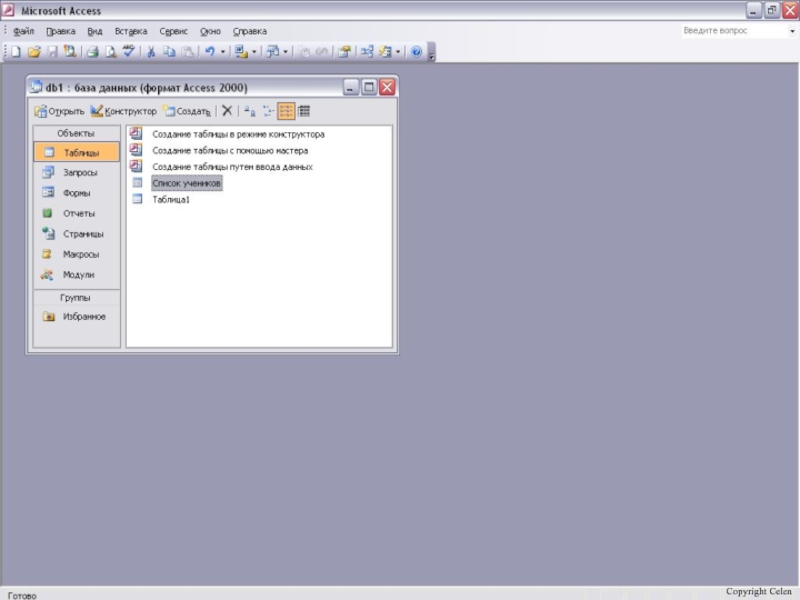Screen dimensions: 800x600
Task: Expand the Undo dropdown arrow
Action: tap(223, 51)
